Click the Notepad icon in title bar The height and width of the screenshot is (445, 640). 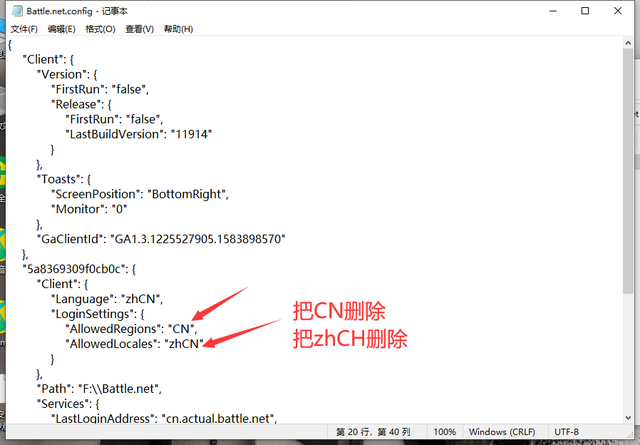(x=17, y=11)
